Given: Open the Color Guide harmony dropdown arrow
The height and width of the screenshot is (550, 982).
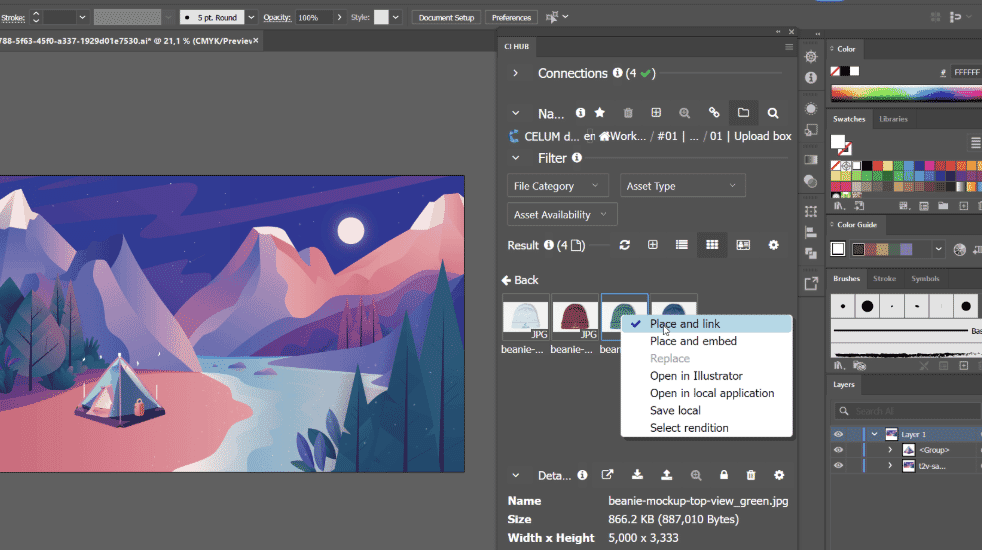Looking at the screenshot, I should pyautogui.click(x=938, y=249).
